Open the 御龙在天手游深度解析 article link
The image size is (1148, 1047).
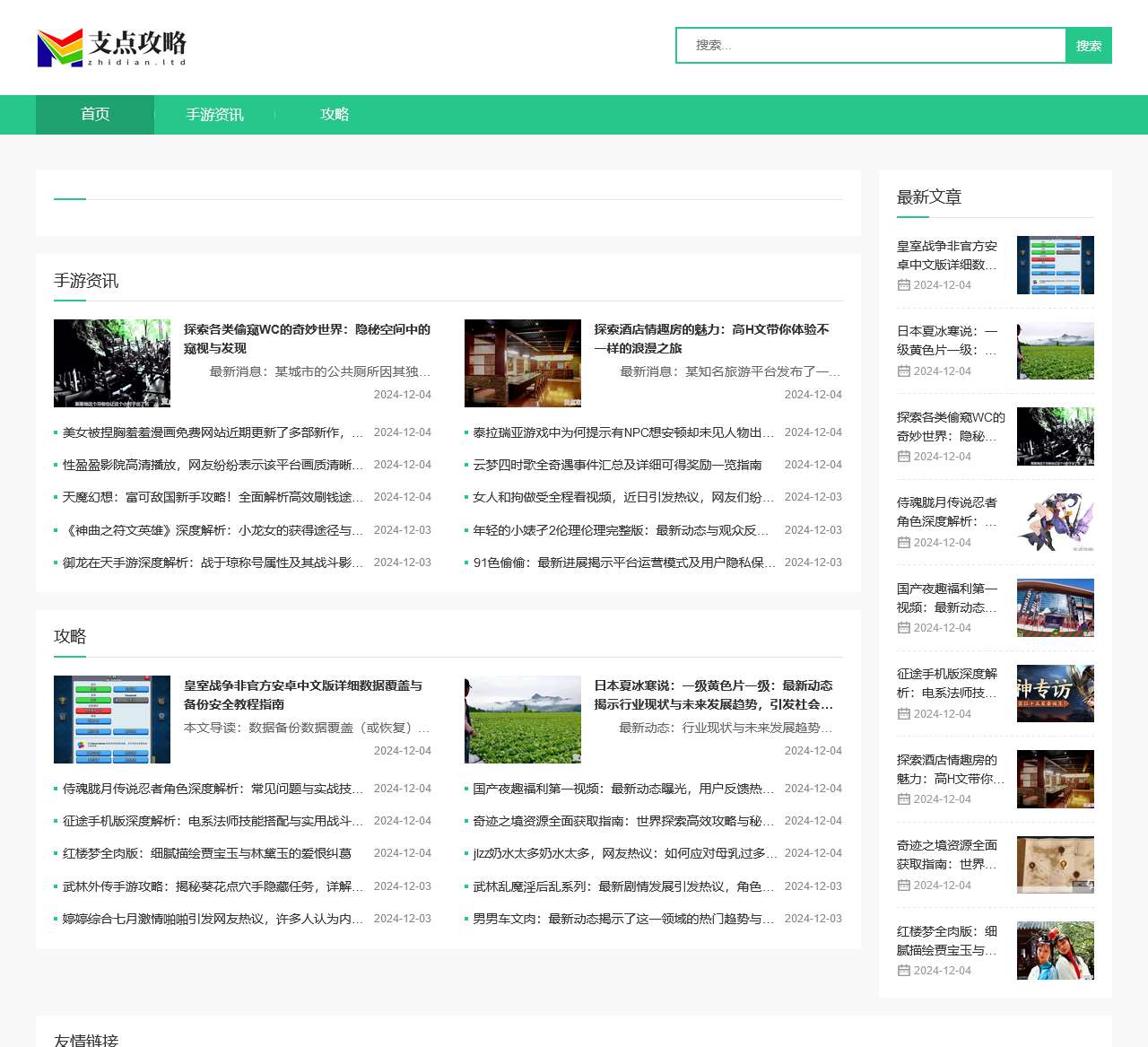click(x=213, y=563)
